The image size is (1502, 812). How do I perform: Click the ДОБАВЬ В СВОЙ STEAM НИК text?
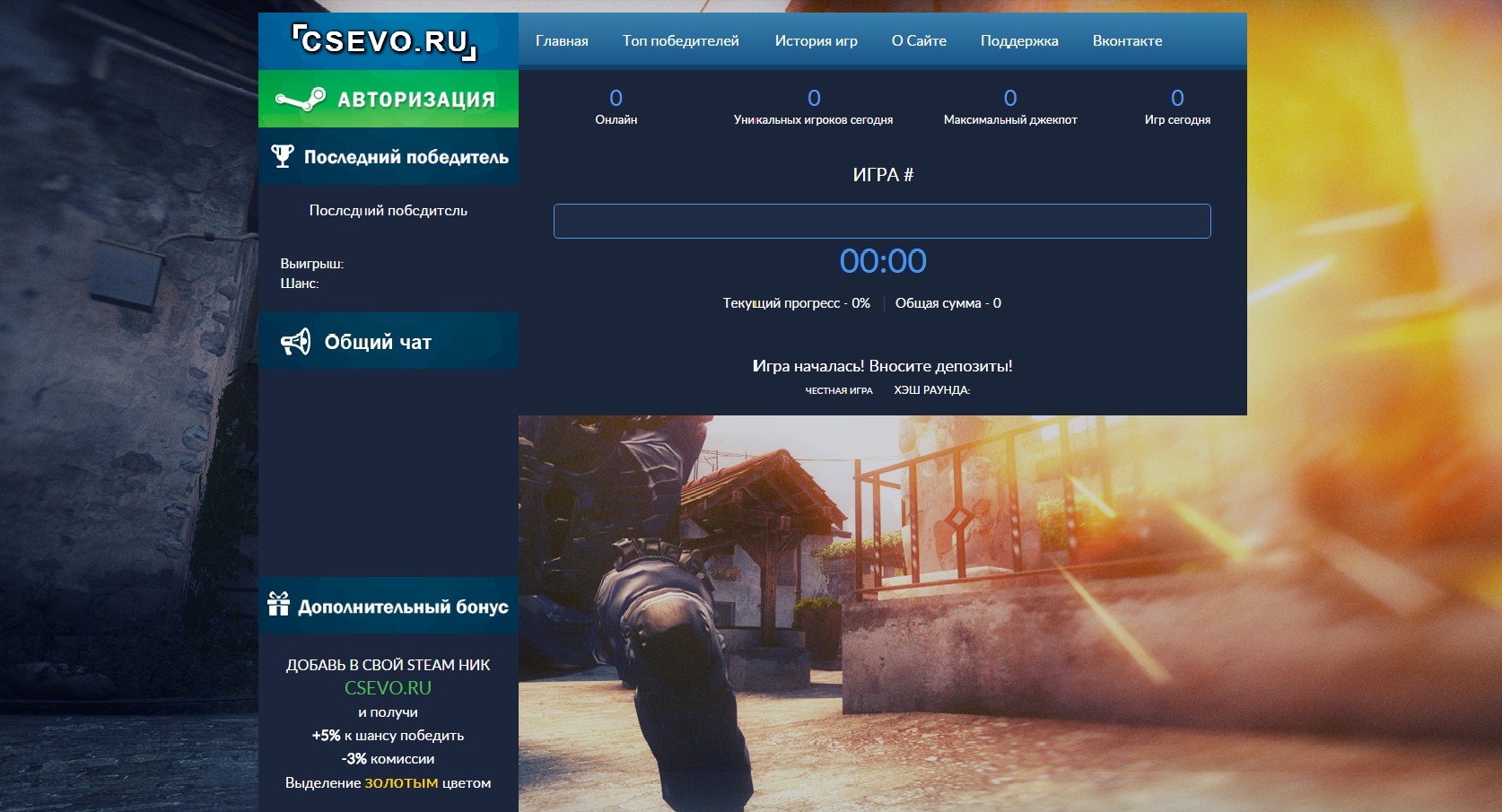389,665
